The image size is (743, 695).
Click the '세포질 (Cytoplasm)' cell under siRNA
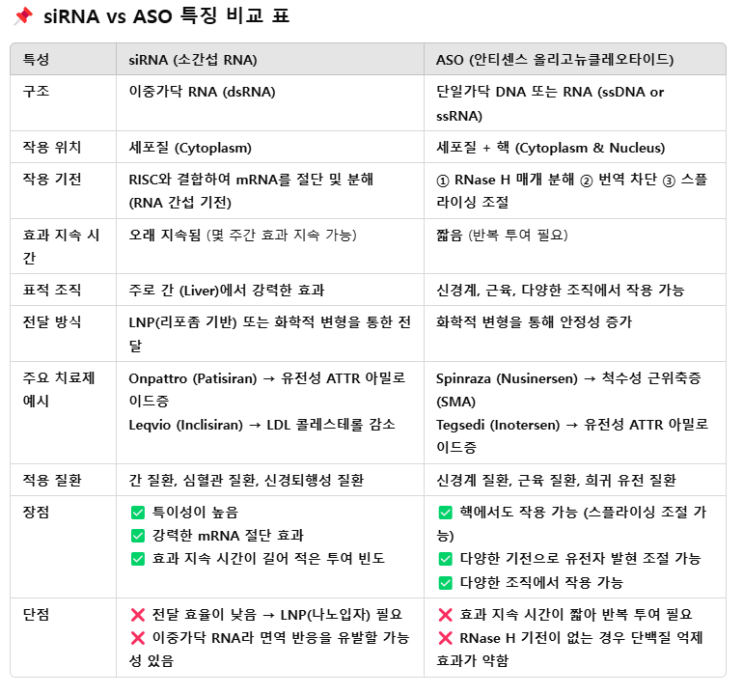click(190, 147)
